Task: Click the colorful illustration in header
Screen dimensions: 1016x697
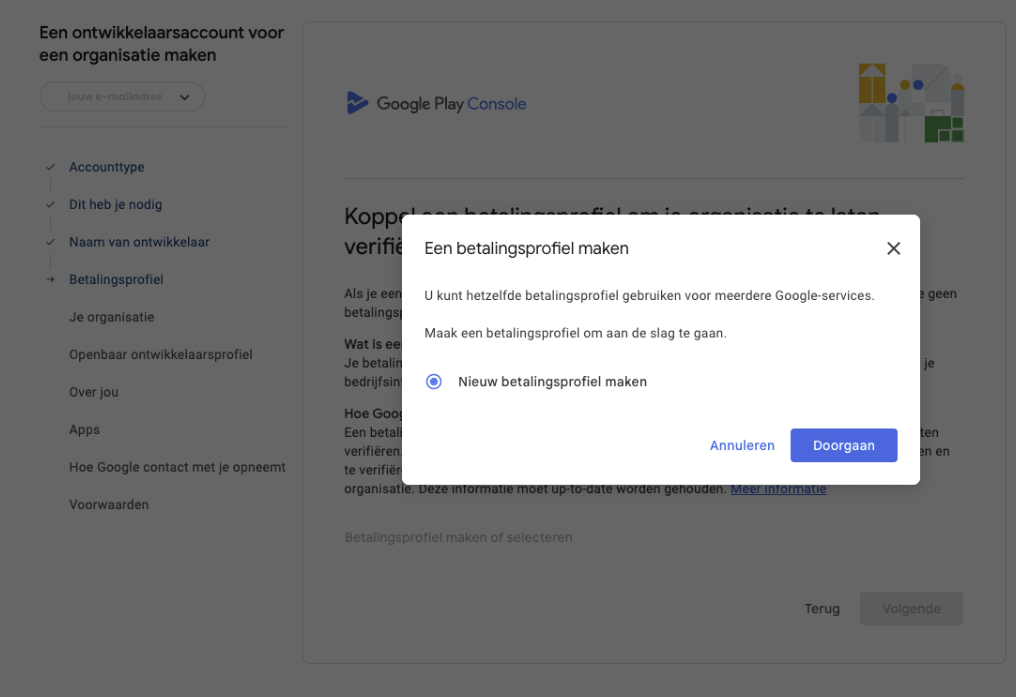Action: [911, 103]
